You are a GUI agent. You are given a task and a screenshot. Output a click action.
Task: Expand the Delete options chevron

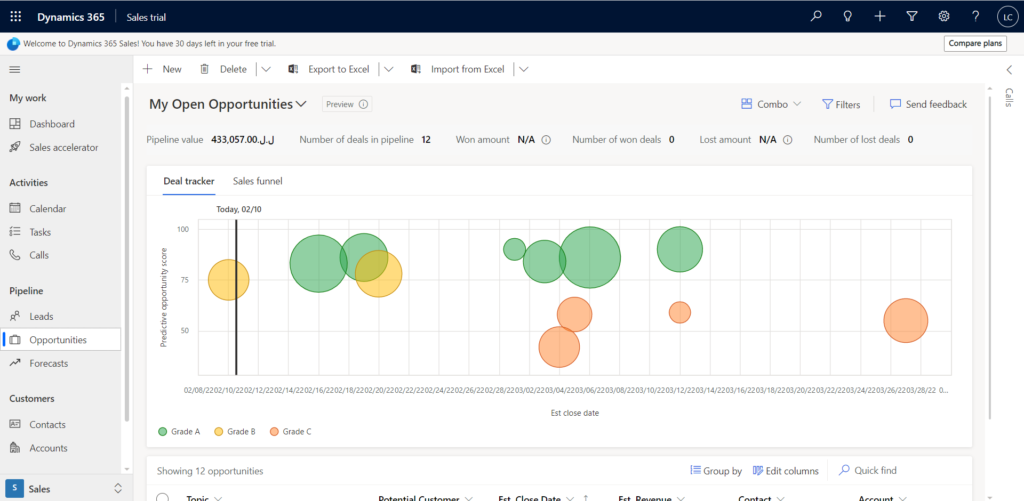(x=266, y=69)
